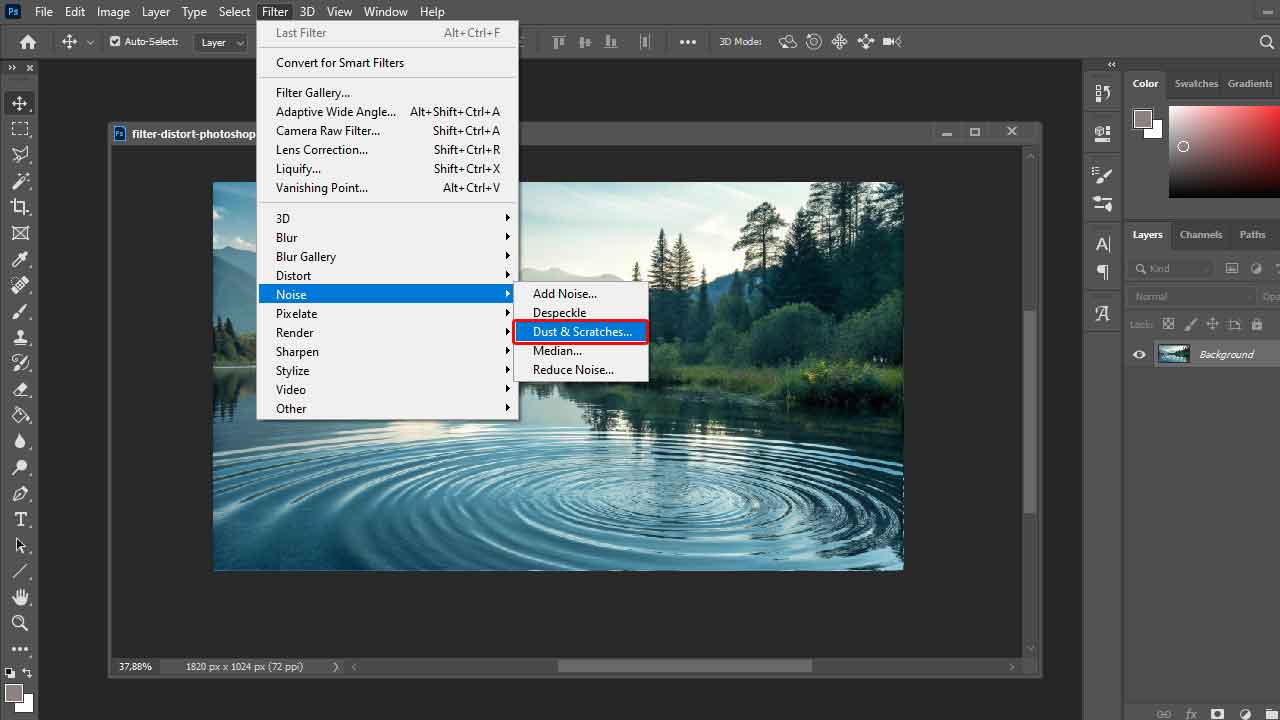The height and width of the screenshot is (720, 1280).
Task: Open the Glyphs panel icon
Action: click(1103, 313)
